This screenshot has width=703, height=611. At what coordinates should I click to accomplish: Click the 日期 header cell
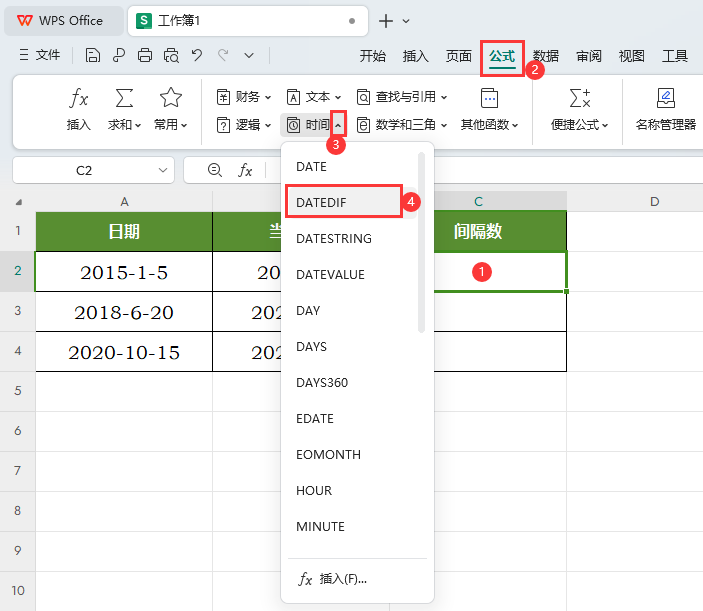pos(124,231)
